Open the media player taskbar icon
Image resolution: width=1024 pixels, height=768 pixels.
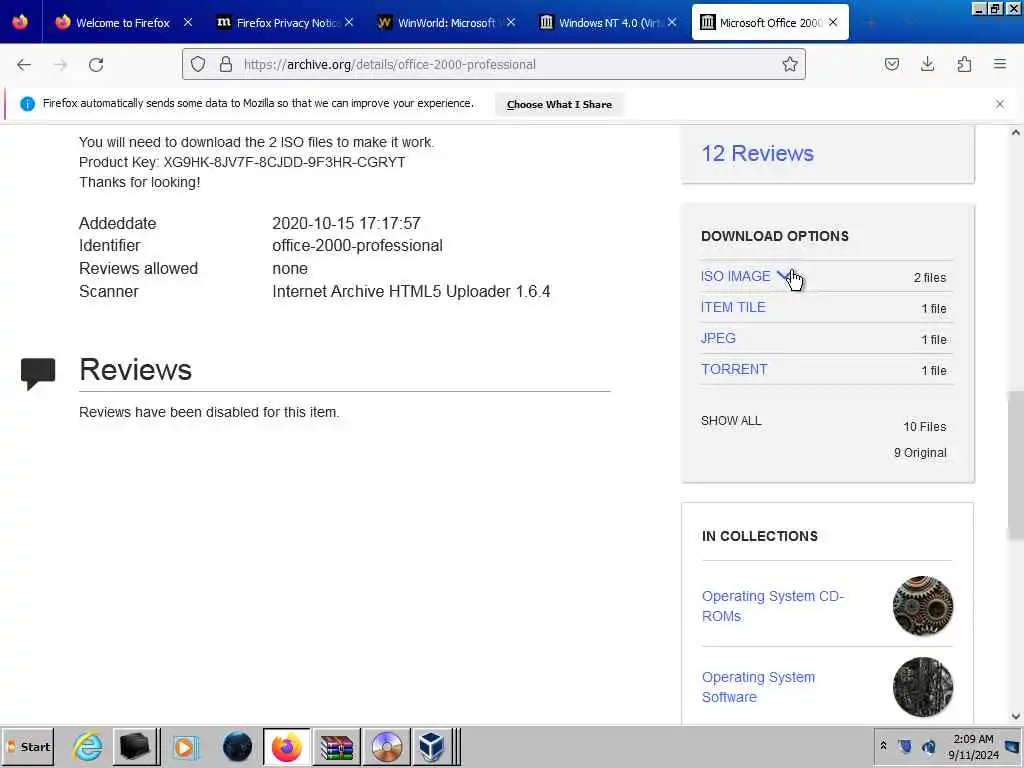coord(185,746)
